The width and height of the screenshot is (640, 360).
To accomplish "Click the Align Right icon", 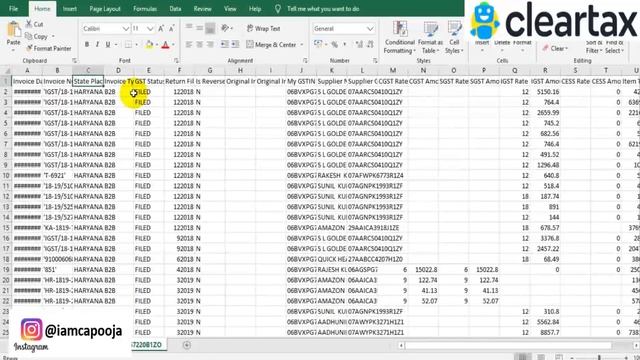I will tap(210, 44).
